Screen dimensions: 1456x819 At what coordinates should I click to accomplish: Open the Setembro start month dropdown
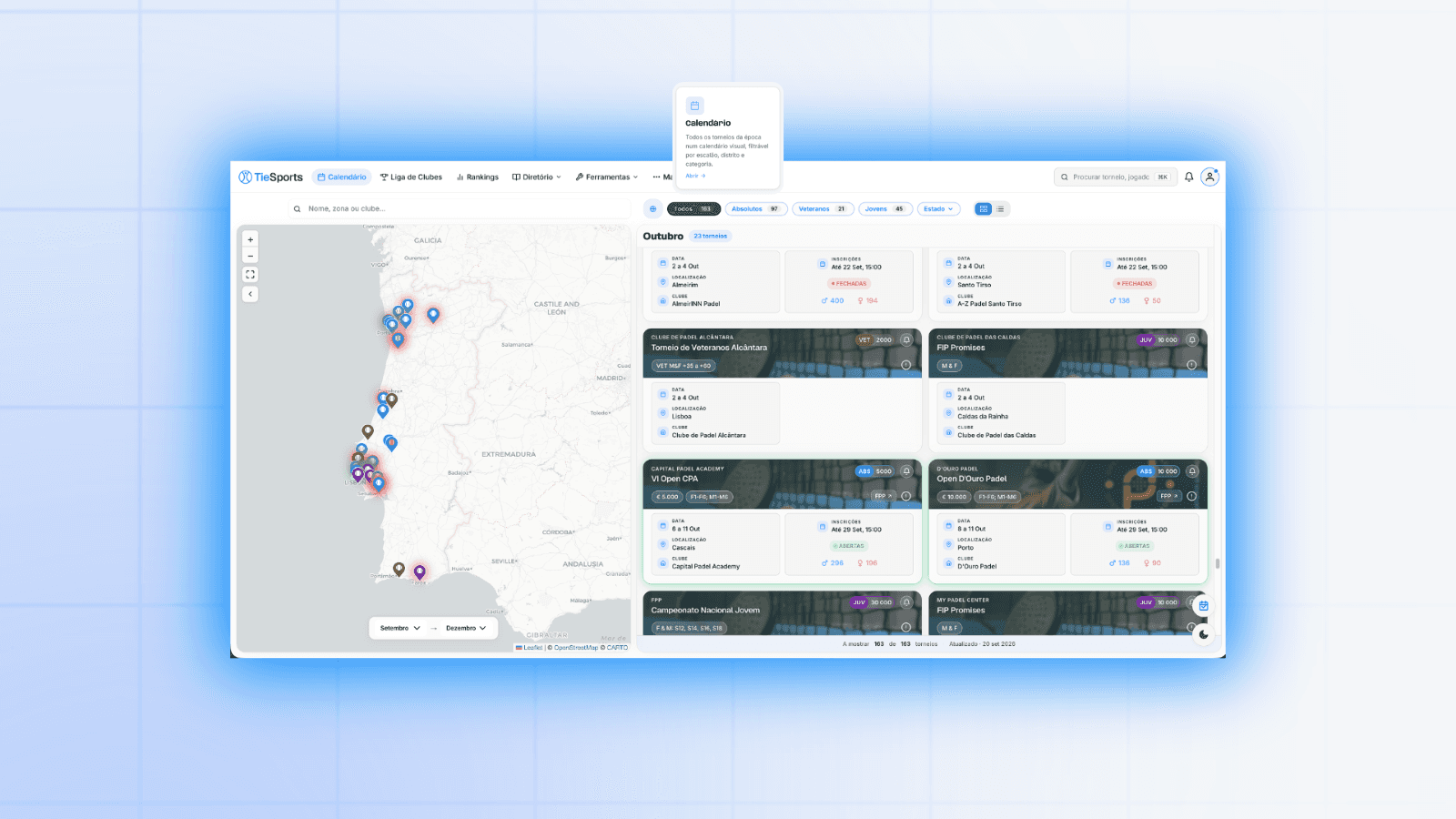tap(400, 628)
